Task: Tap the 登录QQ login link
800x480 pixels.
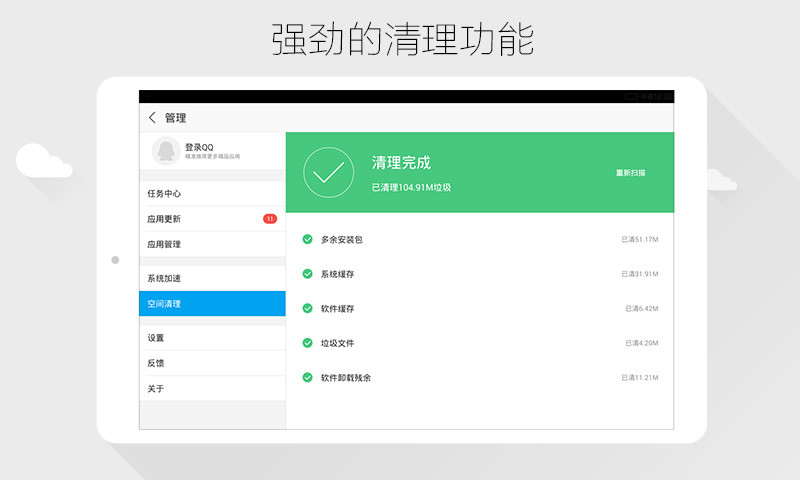Action: click(199, 147)
